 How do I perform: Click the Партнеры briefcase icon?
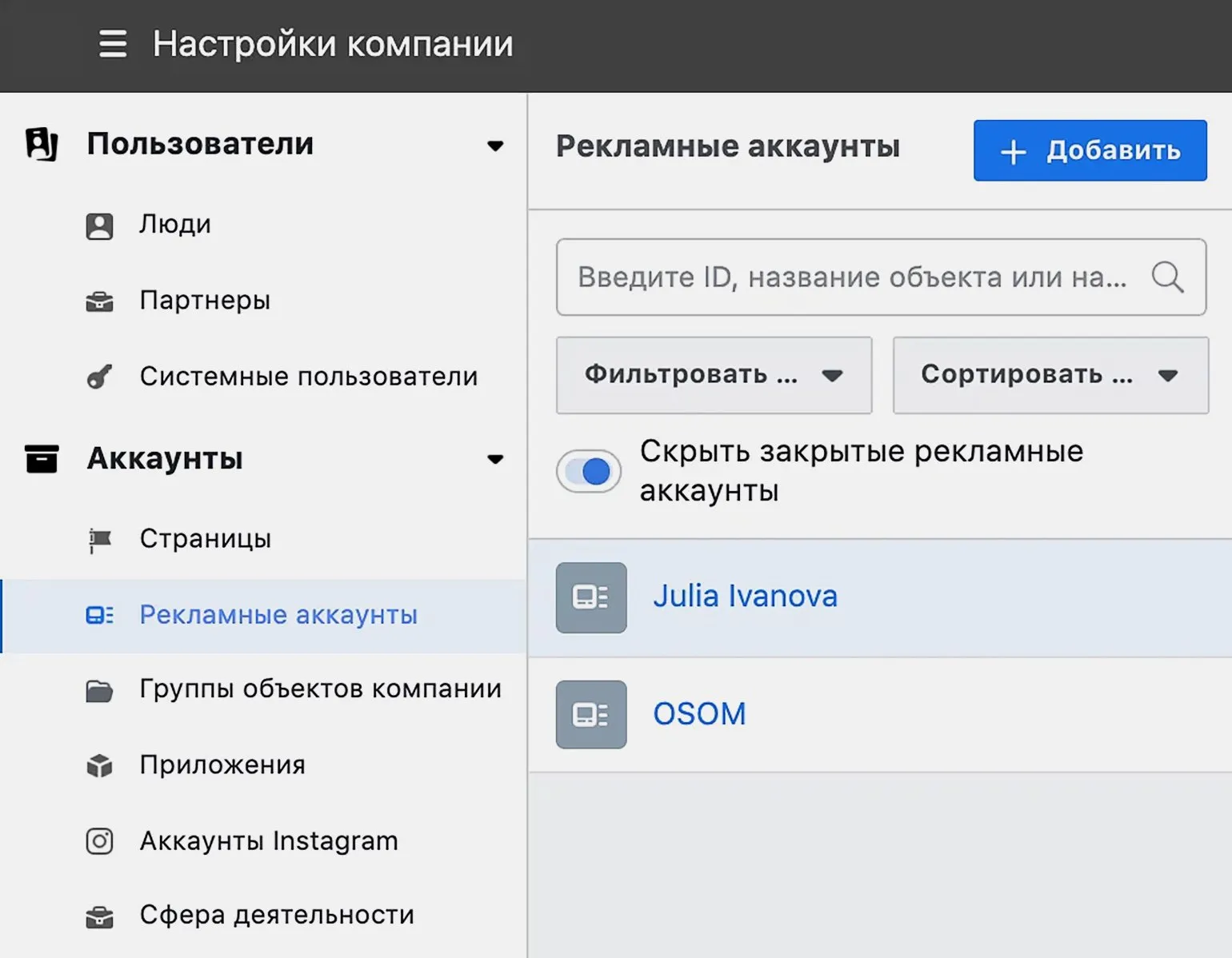click(99, 301)
